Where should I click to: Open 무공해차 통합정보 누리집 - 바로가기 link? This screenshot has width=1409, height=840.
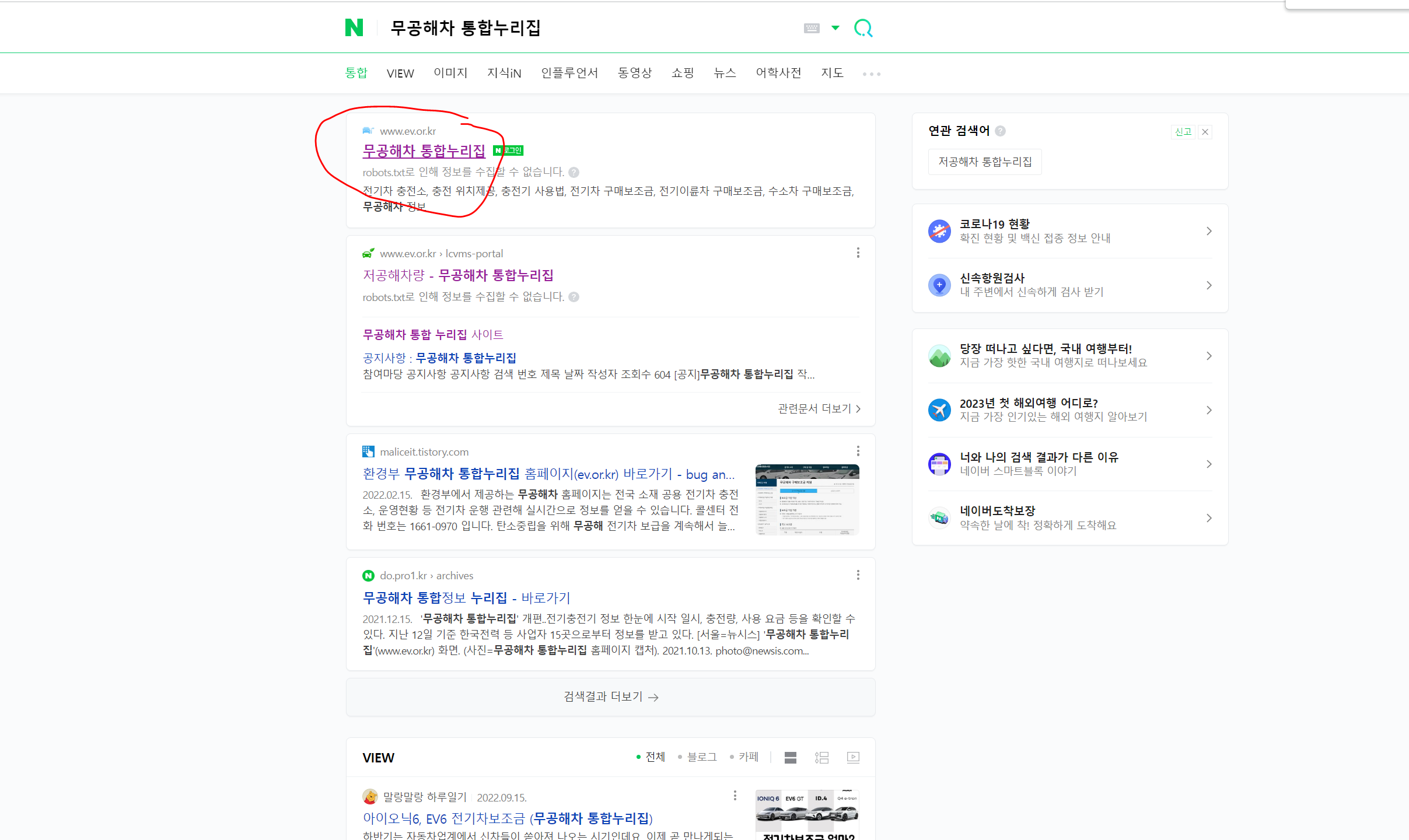[466, 597]
